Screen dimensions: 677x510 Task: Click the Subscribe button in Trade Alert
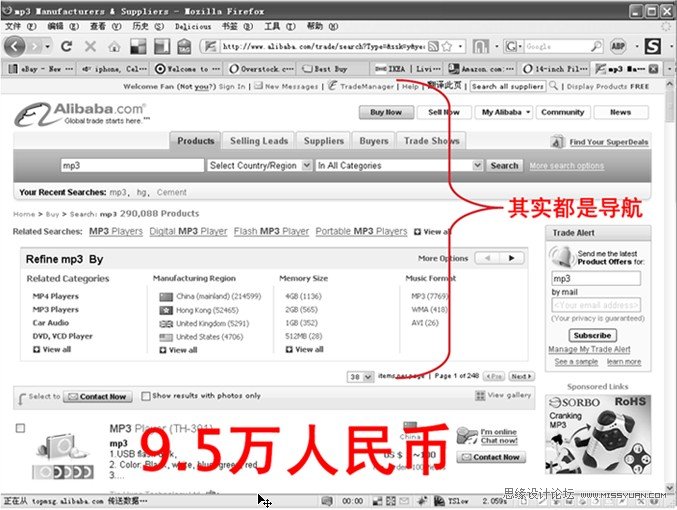592,335
